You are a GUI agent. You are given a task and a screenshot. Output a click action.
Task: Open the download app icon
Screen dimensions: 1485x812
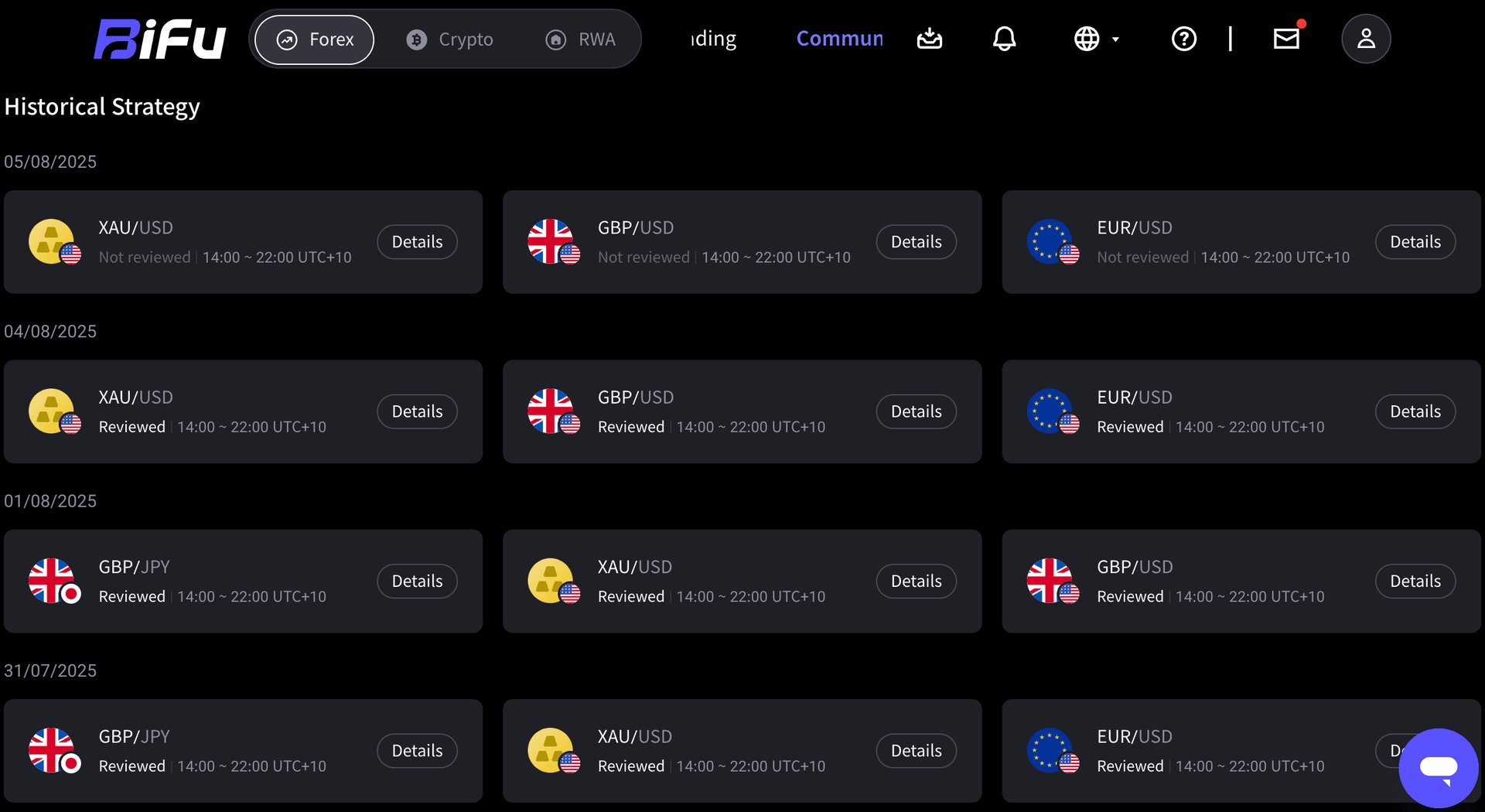(929, 39)
